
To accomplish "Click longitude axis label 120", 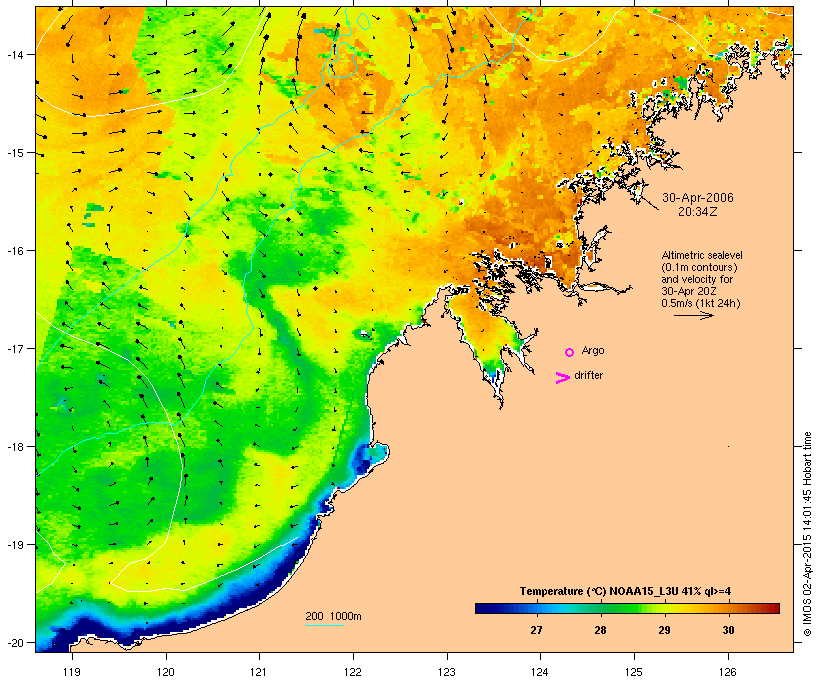I will point(166,672).
